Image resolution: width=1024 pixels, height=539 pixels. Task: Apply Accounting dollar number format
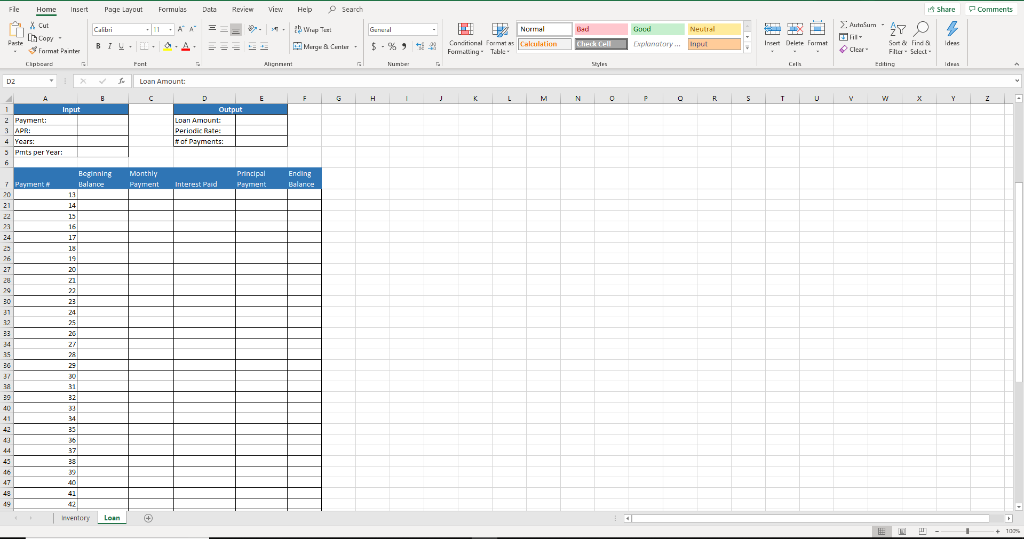point(374,46)
